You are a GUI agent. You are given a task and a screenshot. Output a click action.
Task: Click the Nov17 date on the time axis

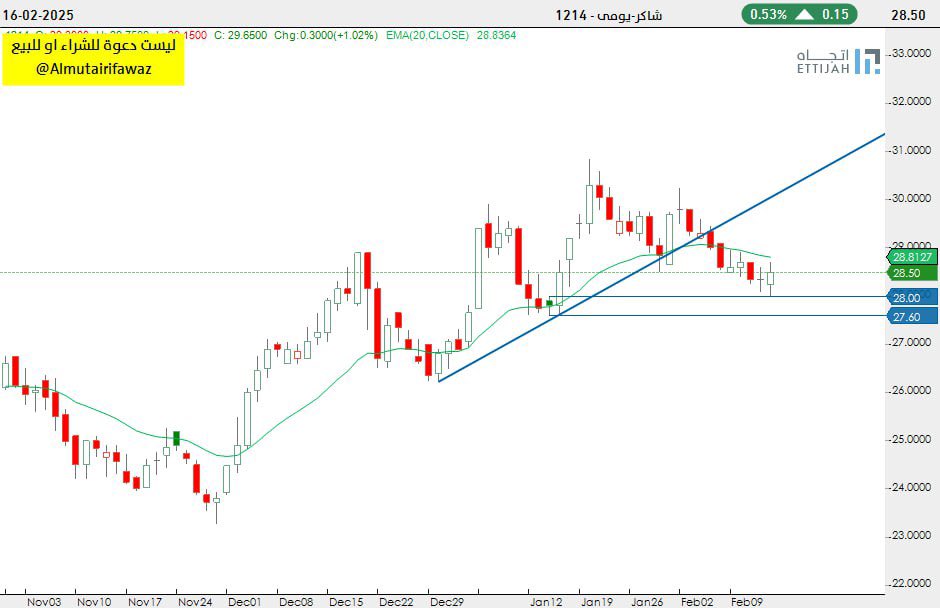coord(144,601)
